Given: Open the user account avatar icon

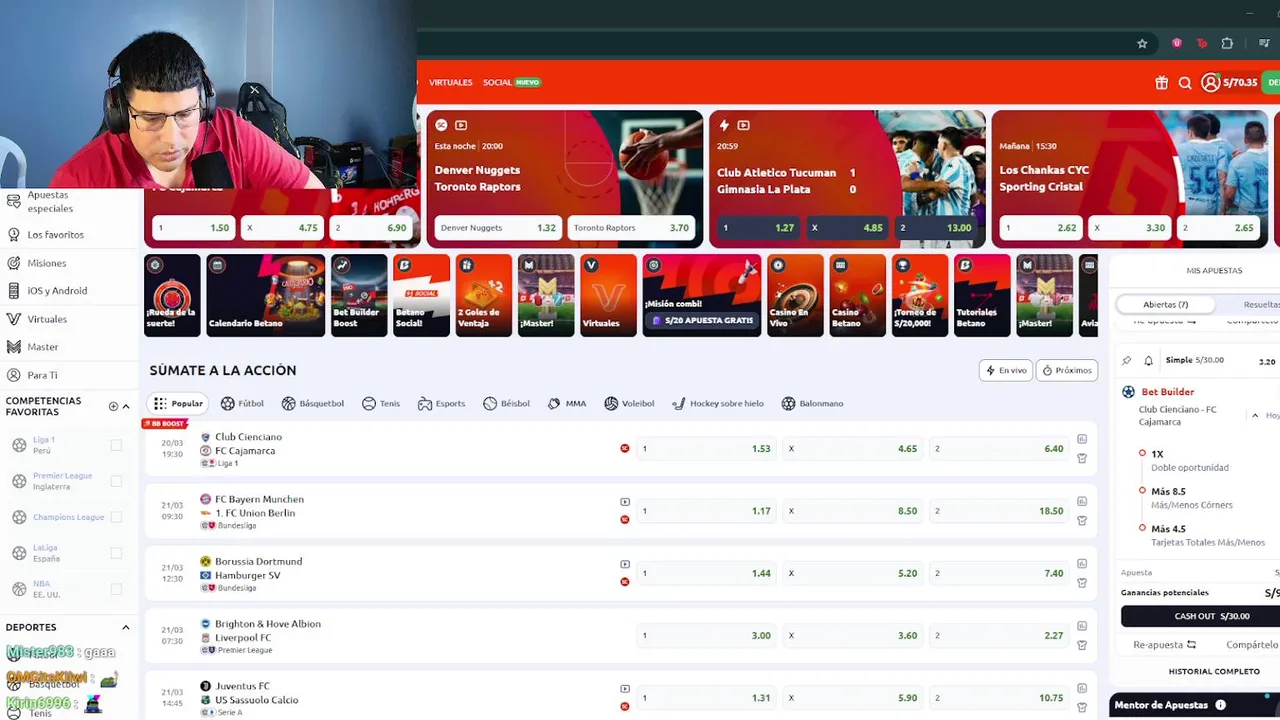Looking at the screenshot, I should coord(1210,82).
